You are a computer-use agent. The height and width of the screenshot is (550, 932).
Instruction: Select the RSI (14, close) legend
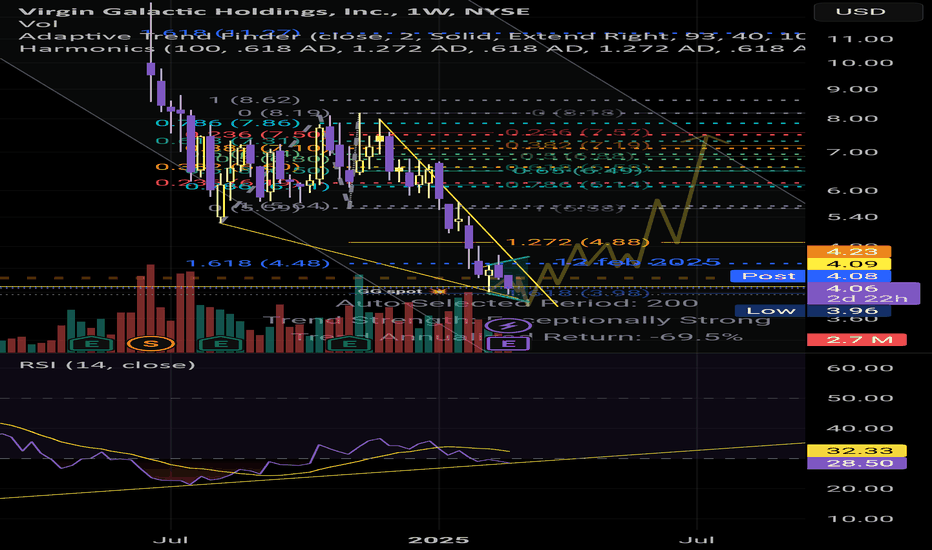pyautogui.click(x=107, y=364)
